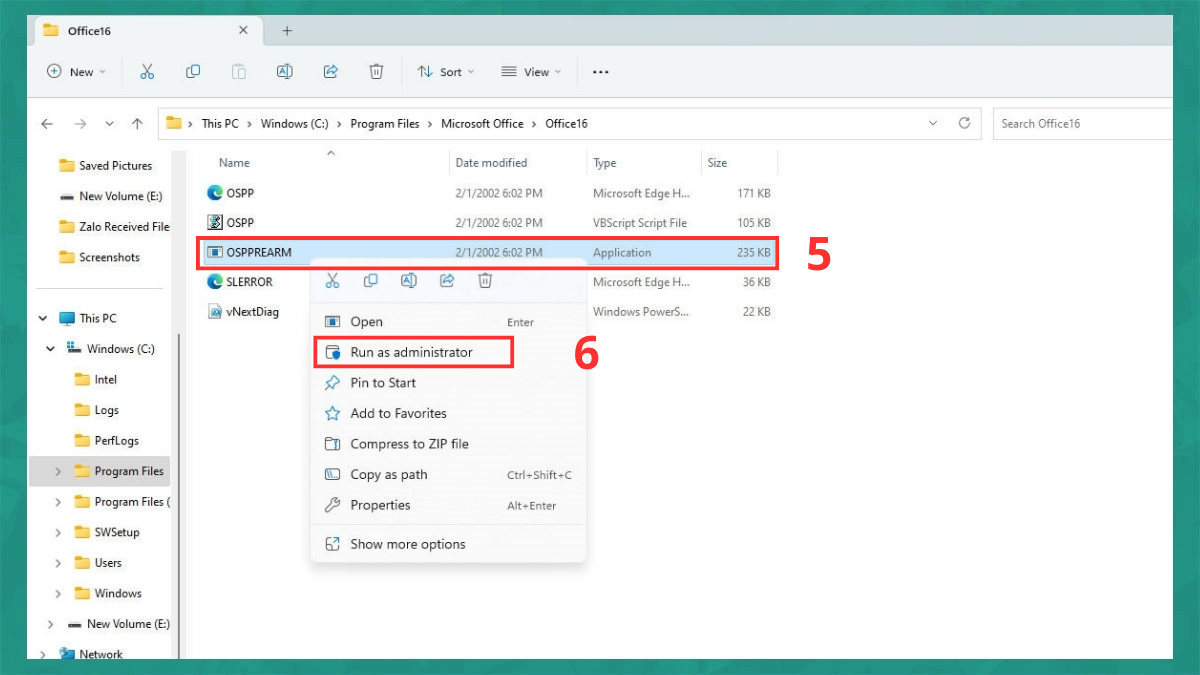Click Program Files in the address breadcrumb
1200x675 pixels.
click(385, 124)
